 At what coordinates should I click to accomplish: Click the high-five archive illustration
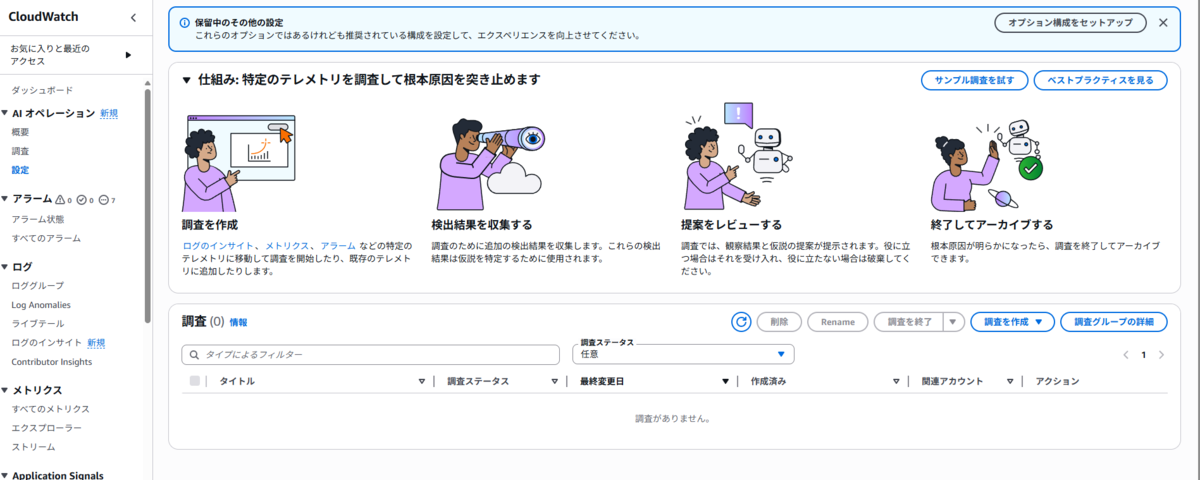[989, 166]
